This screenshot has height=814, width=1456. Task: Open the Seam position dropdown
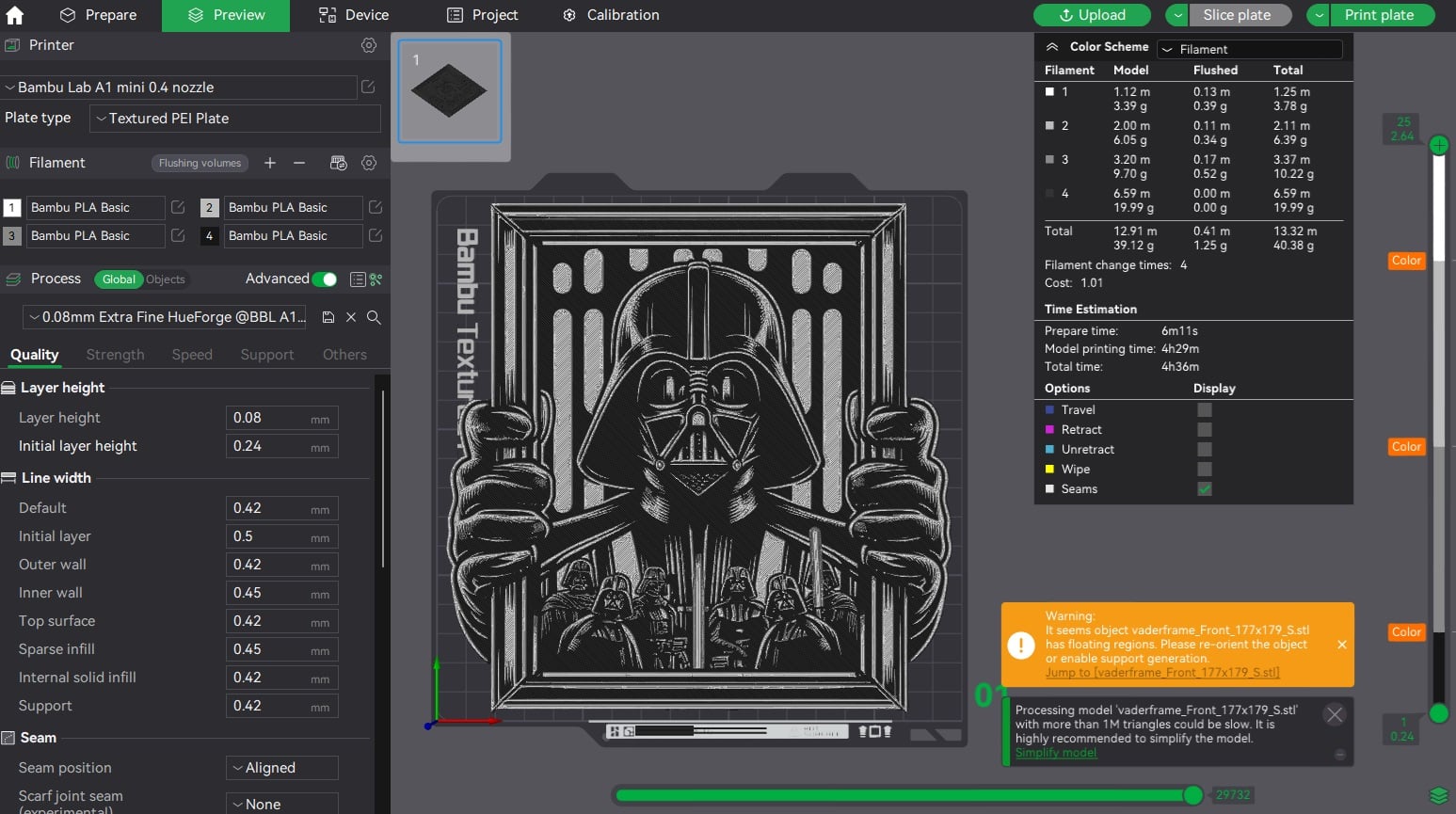point(281,768)
